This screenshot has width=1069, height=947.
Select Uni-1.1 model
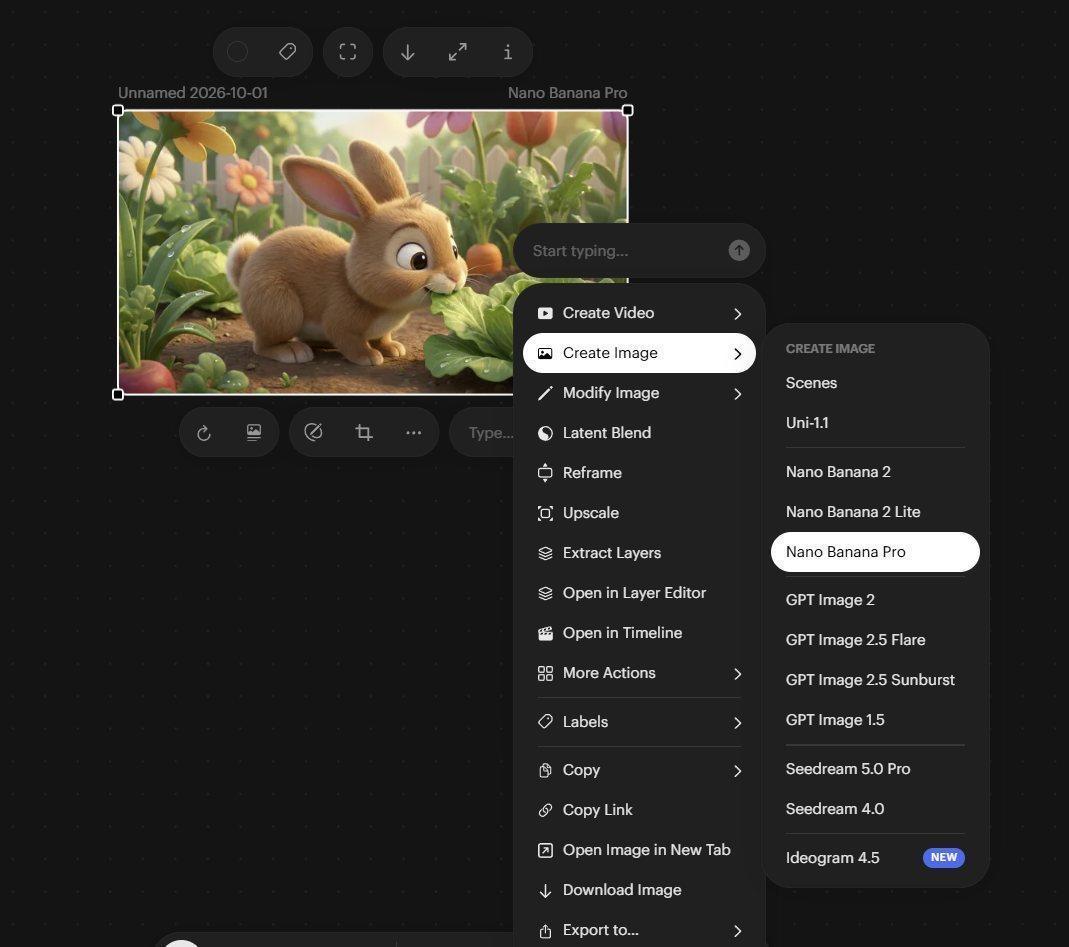[x=875, y=423]
